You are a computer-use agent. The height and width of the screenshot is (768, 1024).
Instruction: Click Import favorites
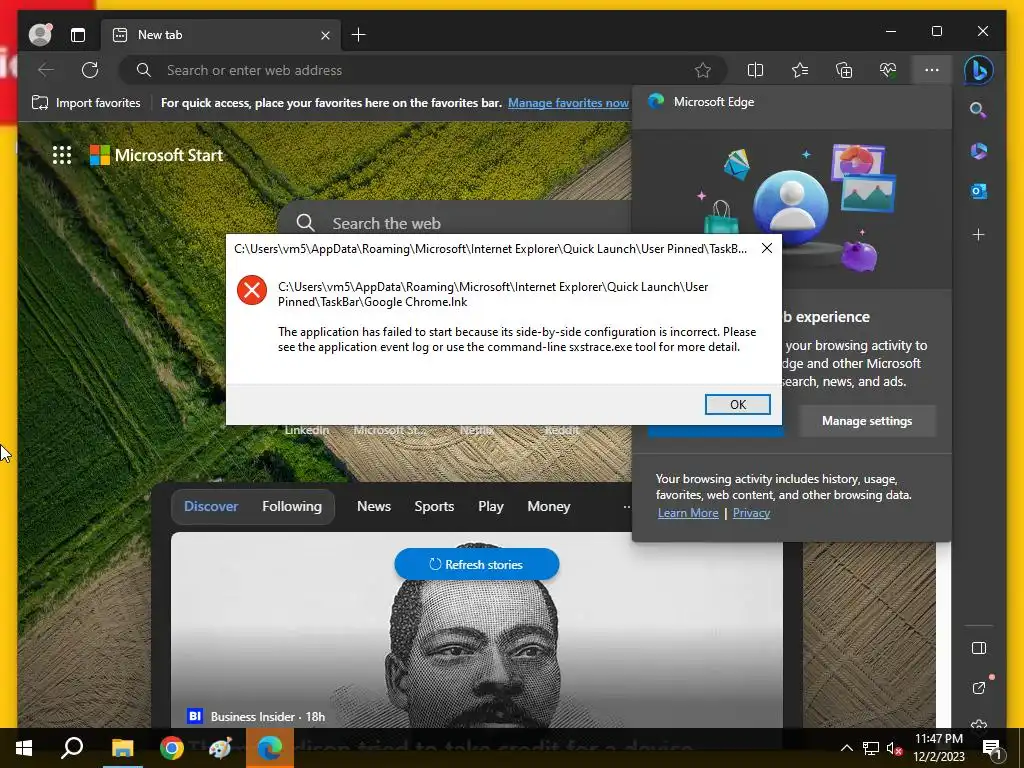point(86,103)
